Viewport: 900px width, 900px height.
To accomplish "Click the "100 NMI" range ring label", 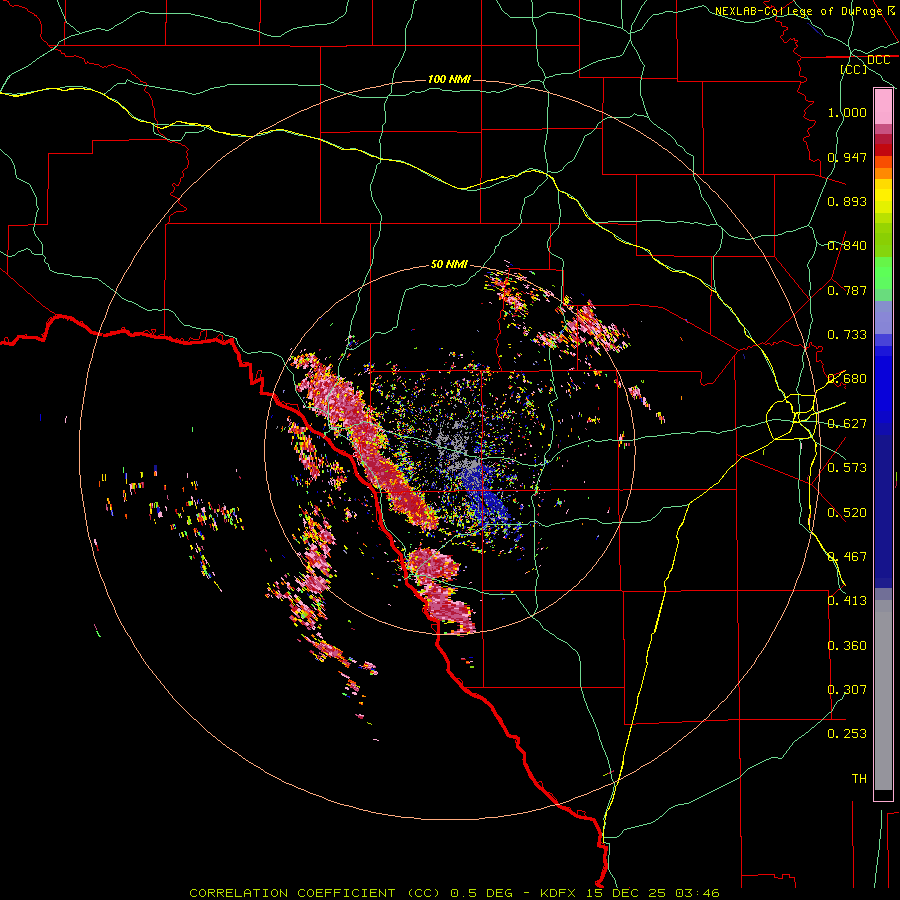I will 449,79.
